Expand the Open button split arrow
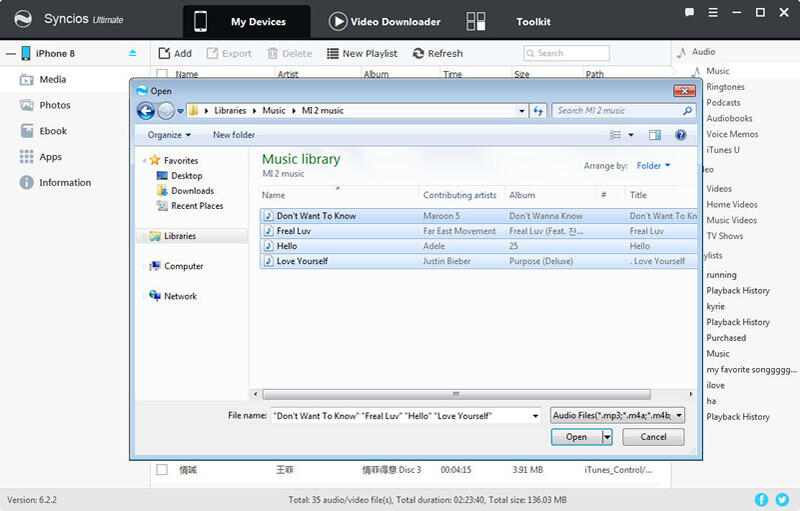The height and width of the screenshot is (511, 800). pyautogui.click(x=607, y=437)
